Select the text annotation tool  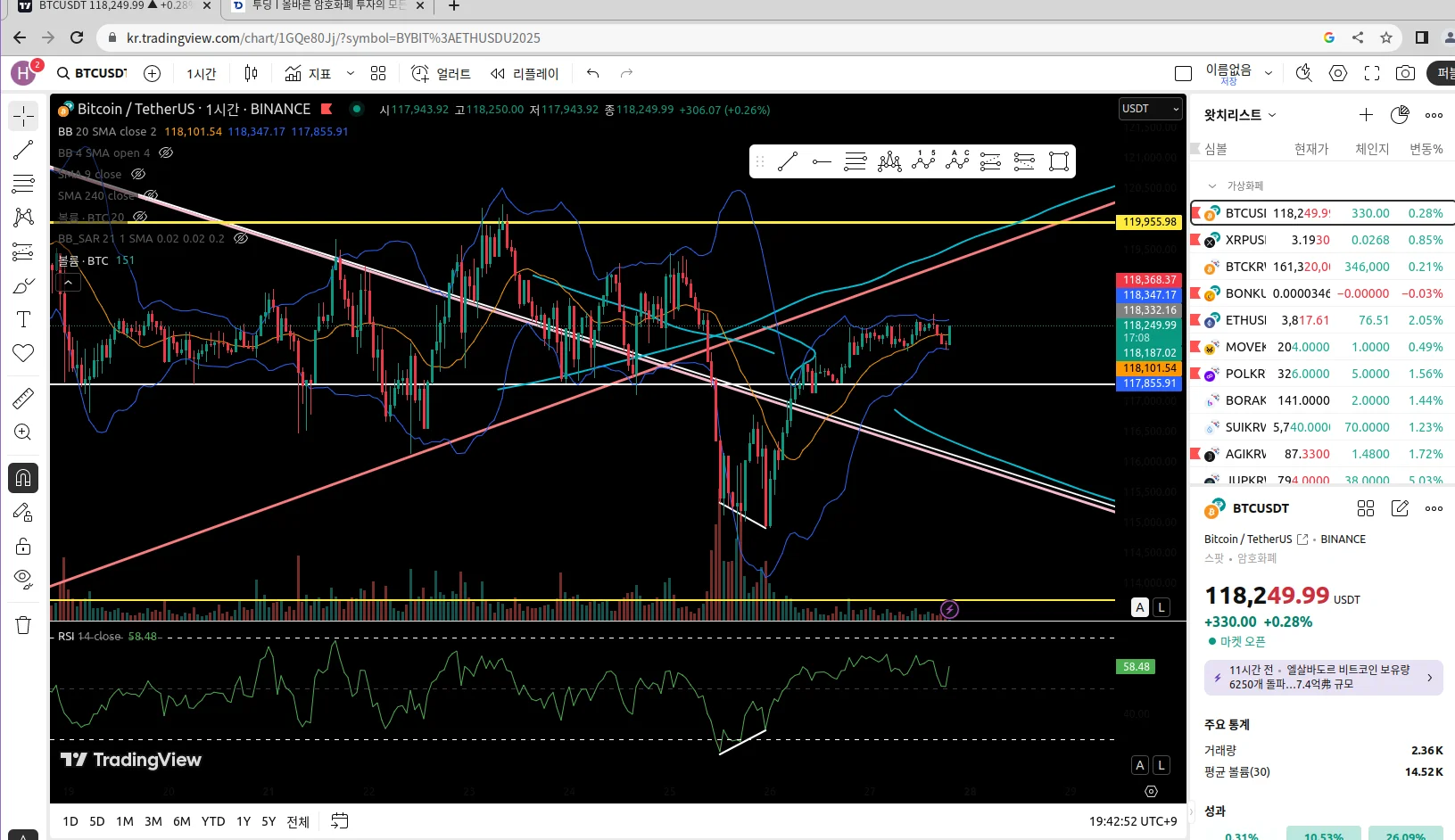click(23, 319)
